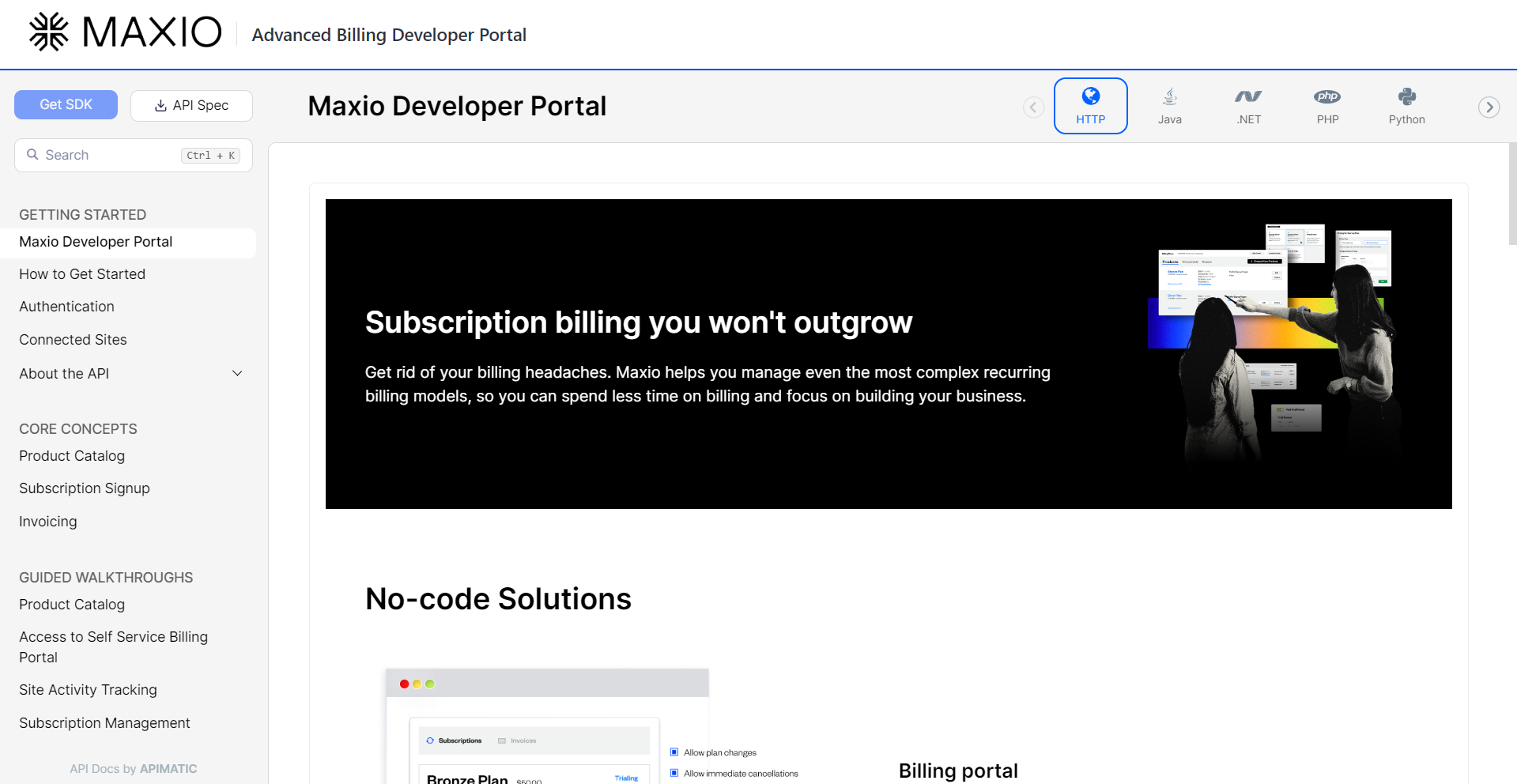Click the download icon in API Spec button

pos(160,105)
